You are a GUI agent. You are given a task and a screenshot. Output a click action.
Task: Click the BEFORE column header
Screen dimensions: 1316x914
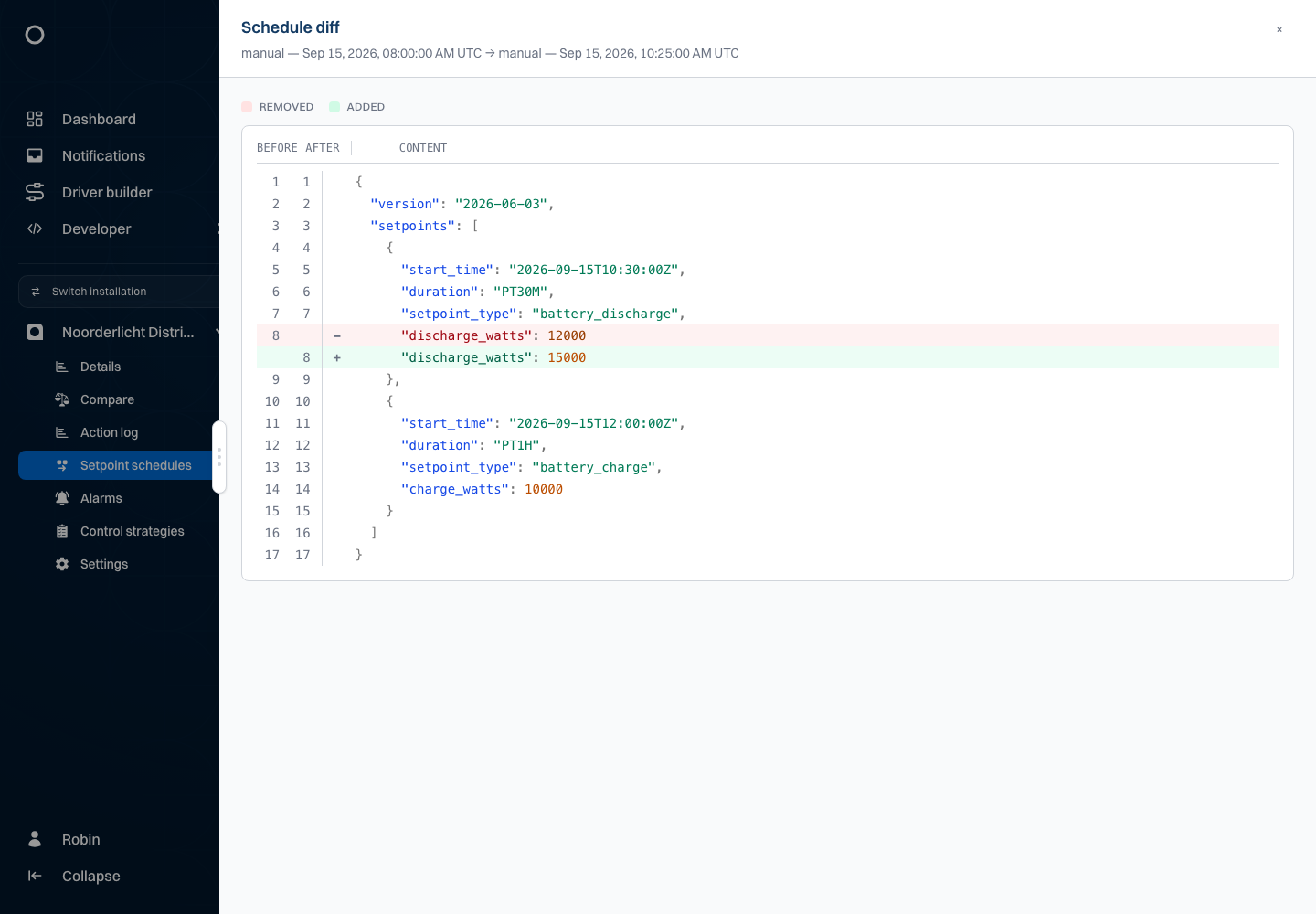[277, 148]
